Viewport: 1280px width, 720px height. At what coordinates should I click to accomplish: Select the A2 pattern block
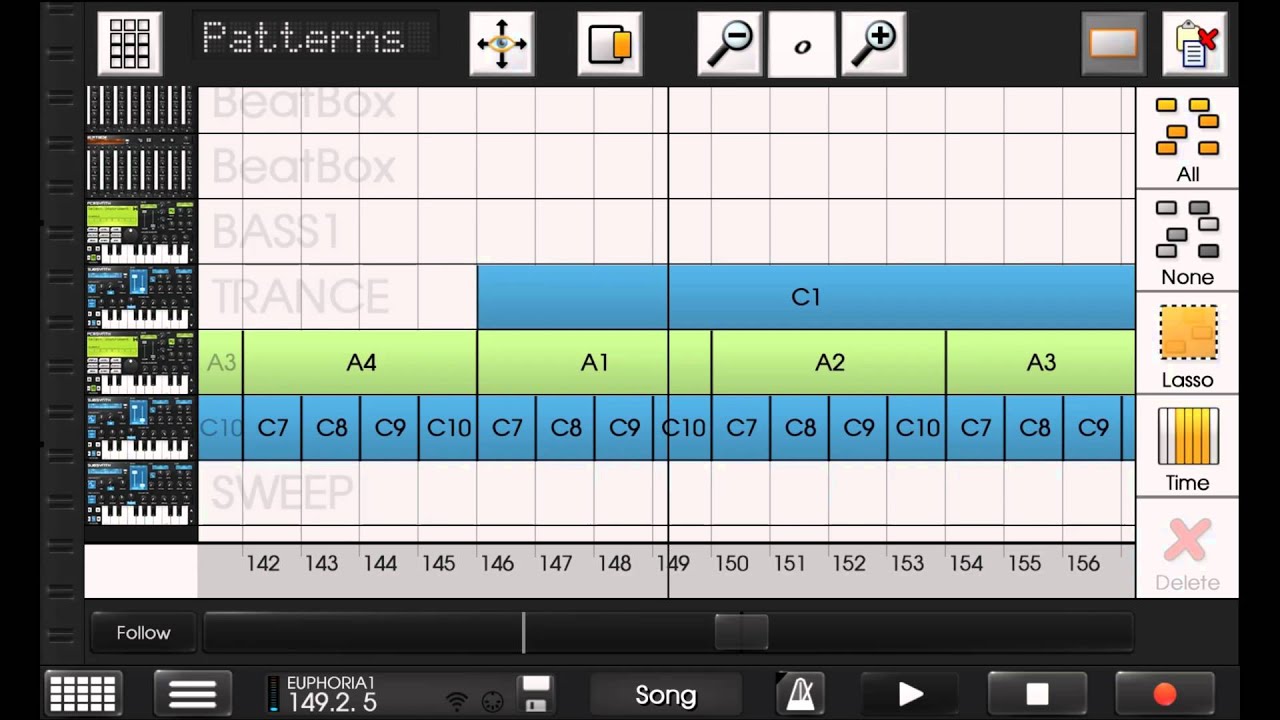(x=829, y=362)
